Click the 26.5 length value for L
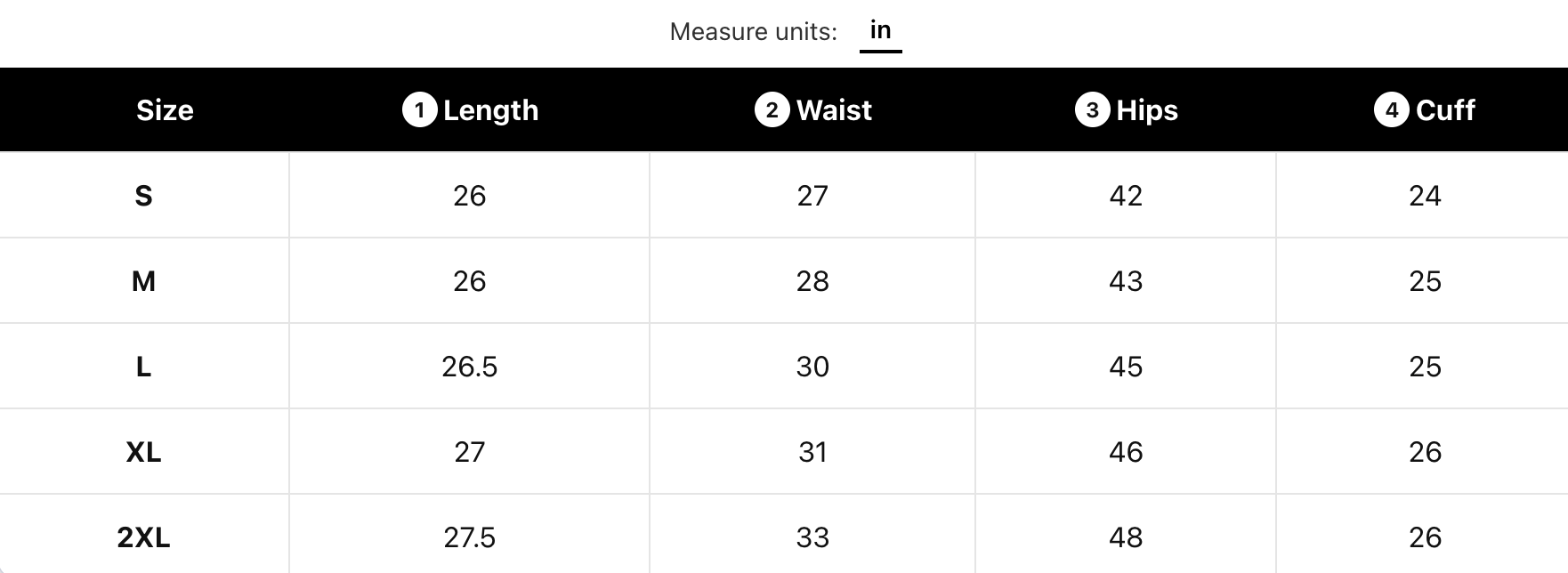 click(469, 367)
